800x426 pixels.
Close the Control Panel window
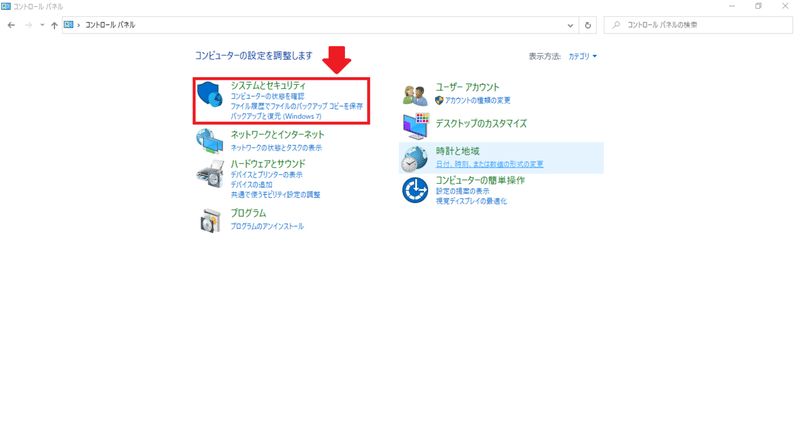click(x=785, y=6)
